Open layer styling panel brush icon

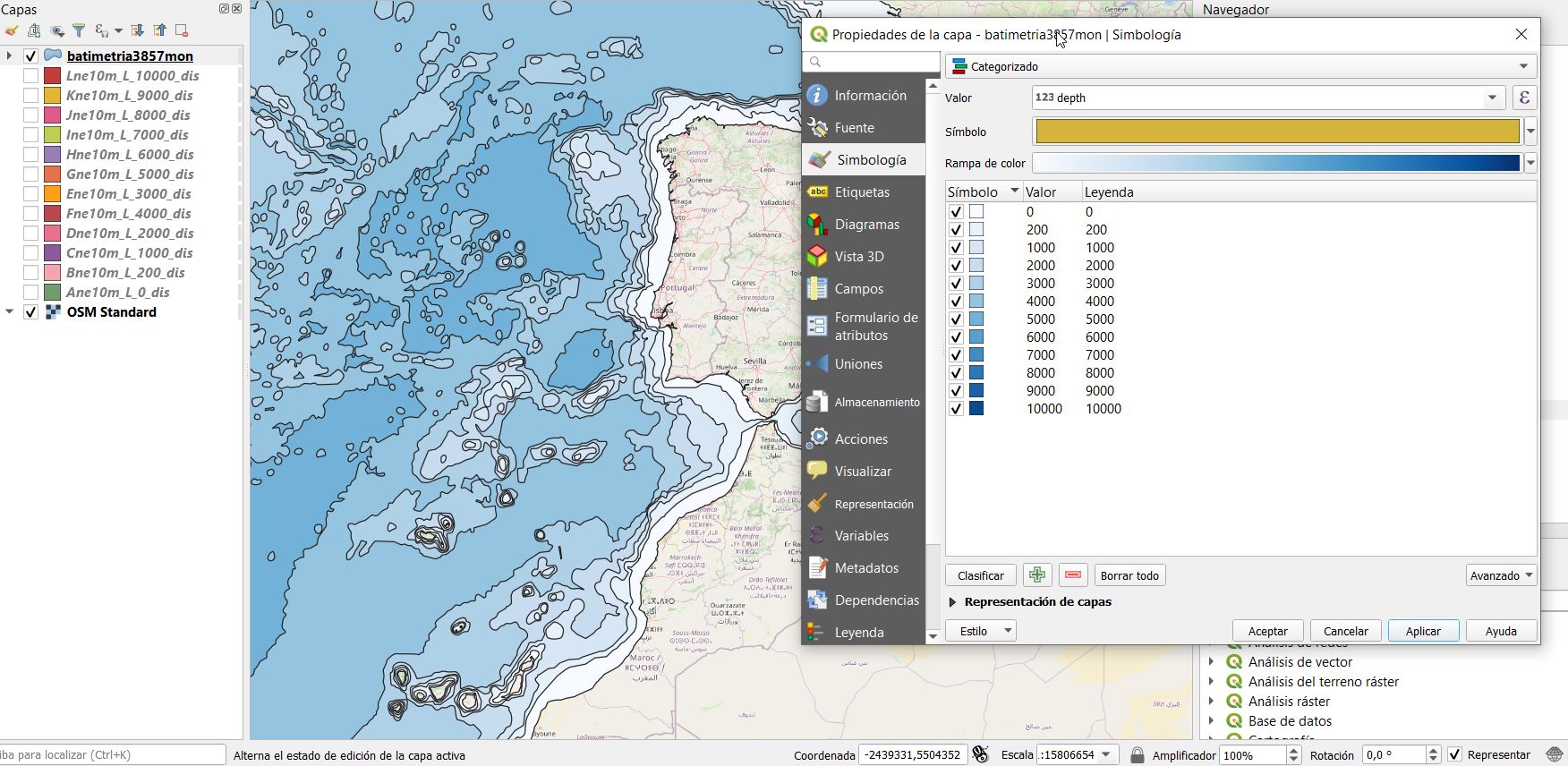[12, 30]
